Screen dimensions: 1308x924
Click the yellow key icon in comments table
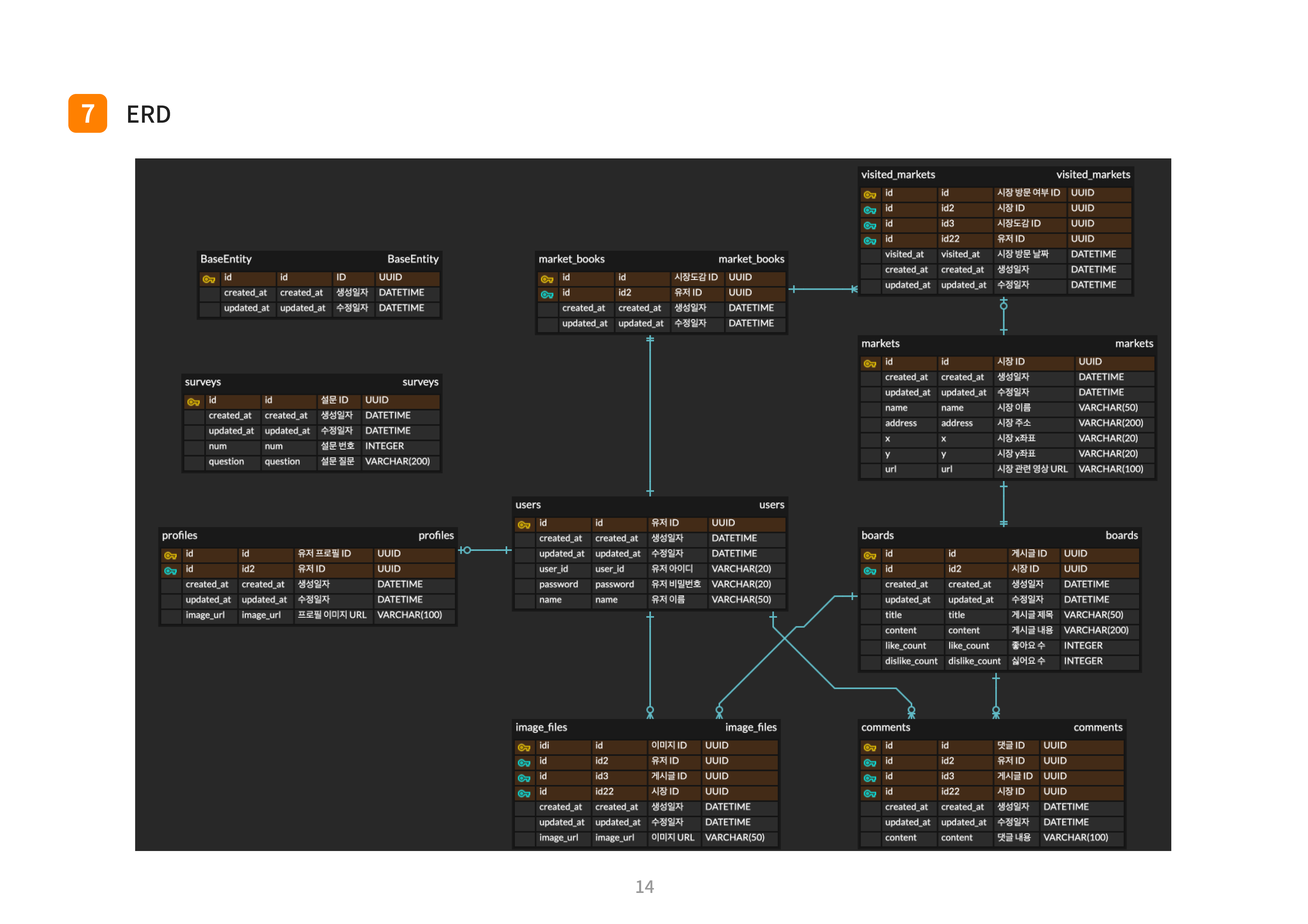pyautogui.click(x=869, y=747)
